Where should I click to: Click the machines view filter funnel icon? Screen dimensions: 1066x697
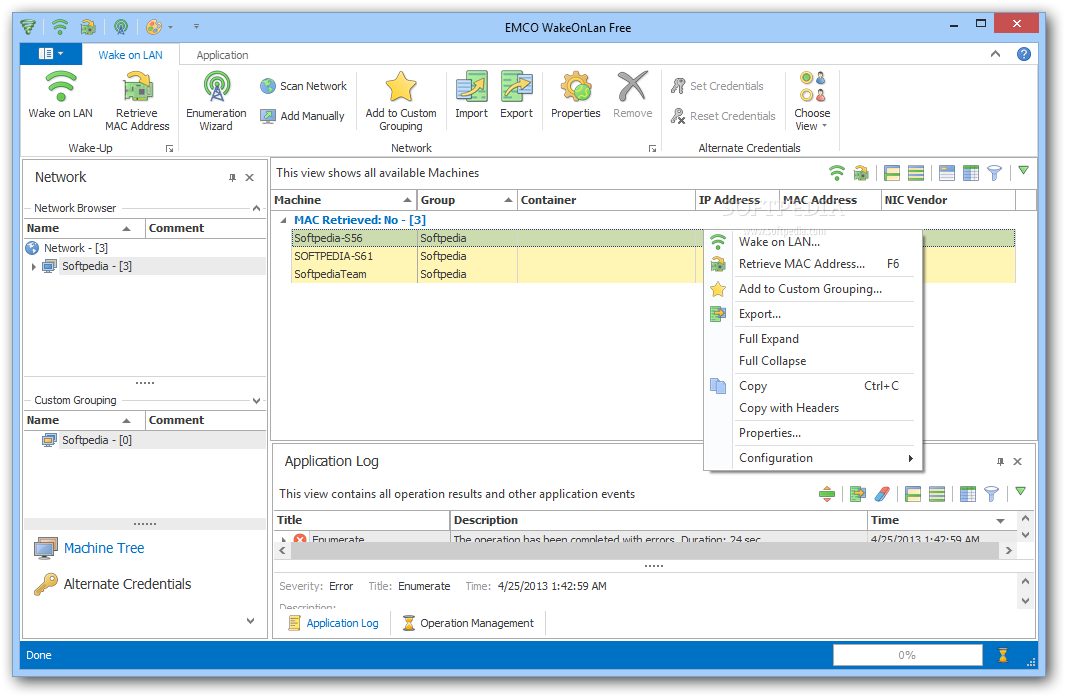(994, 173)
